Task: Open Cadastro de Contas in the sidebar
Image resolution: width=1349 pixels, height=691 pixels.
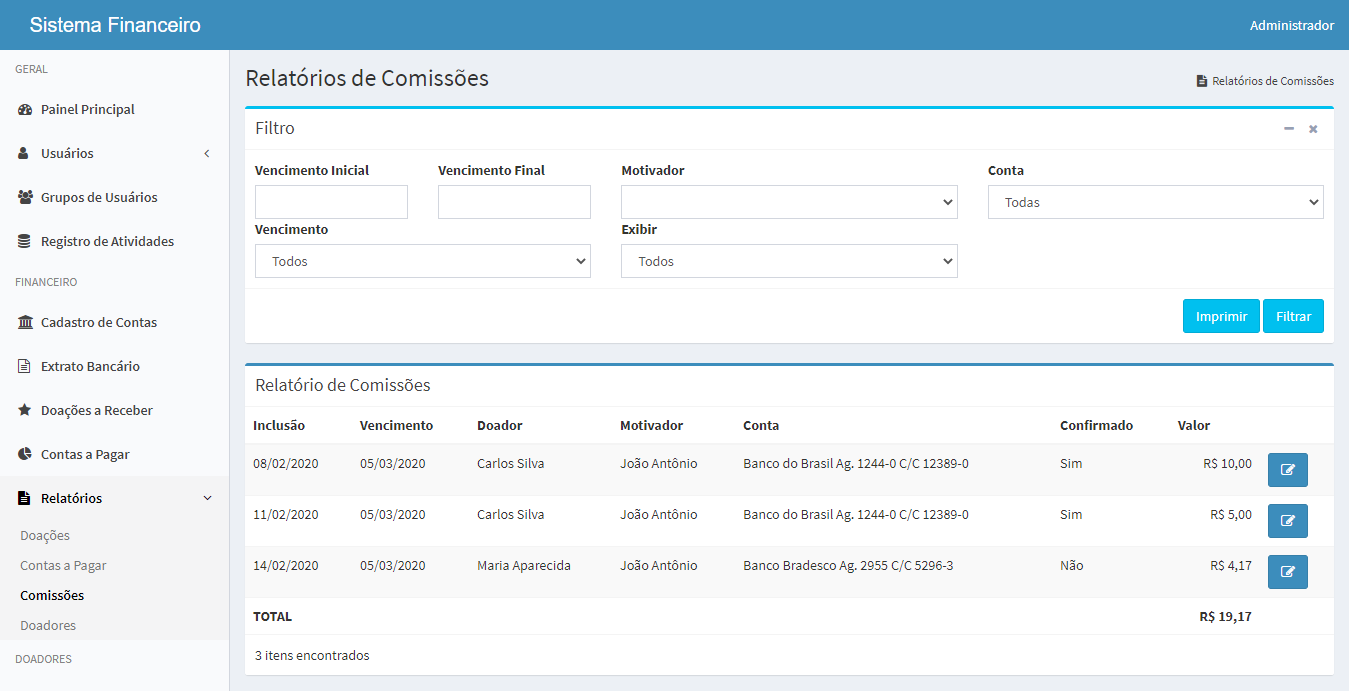Action: tap(98, 323)
